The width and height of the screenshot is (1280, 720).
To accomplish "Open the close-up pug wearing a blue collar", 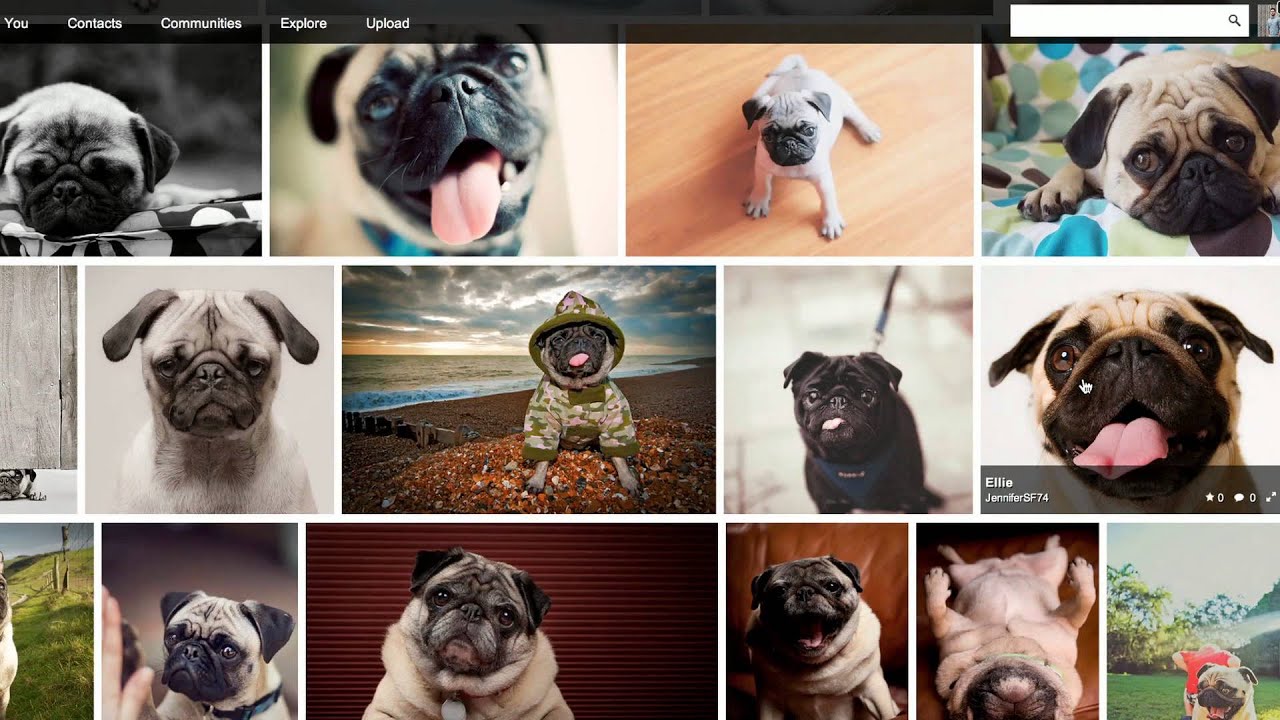I will tap(444, 140).
